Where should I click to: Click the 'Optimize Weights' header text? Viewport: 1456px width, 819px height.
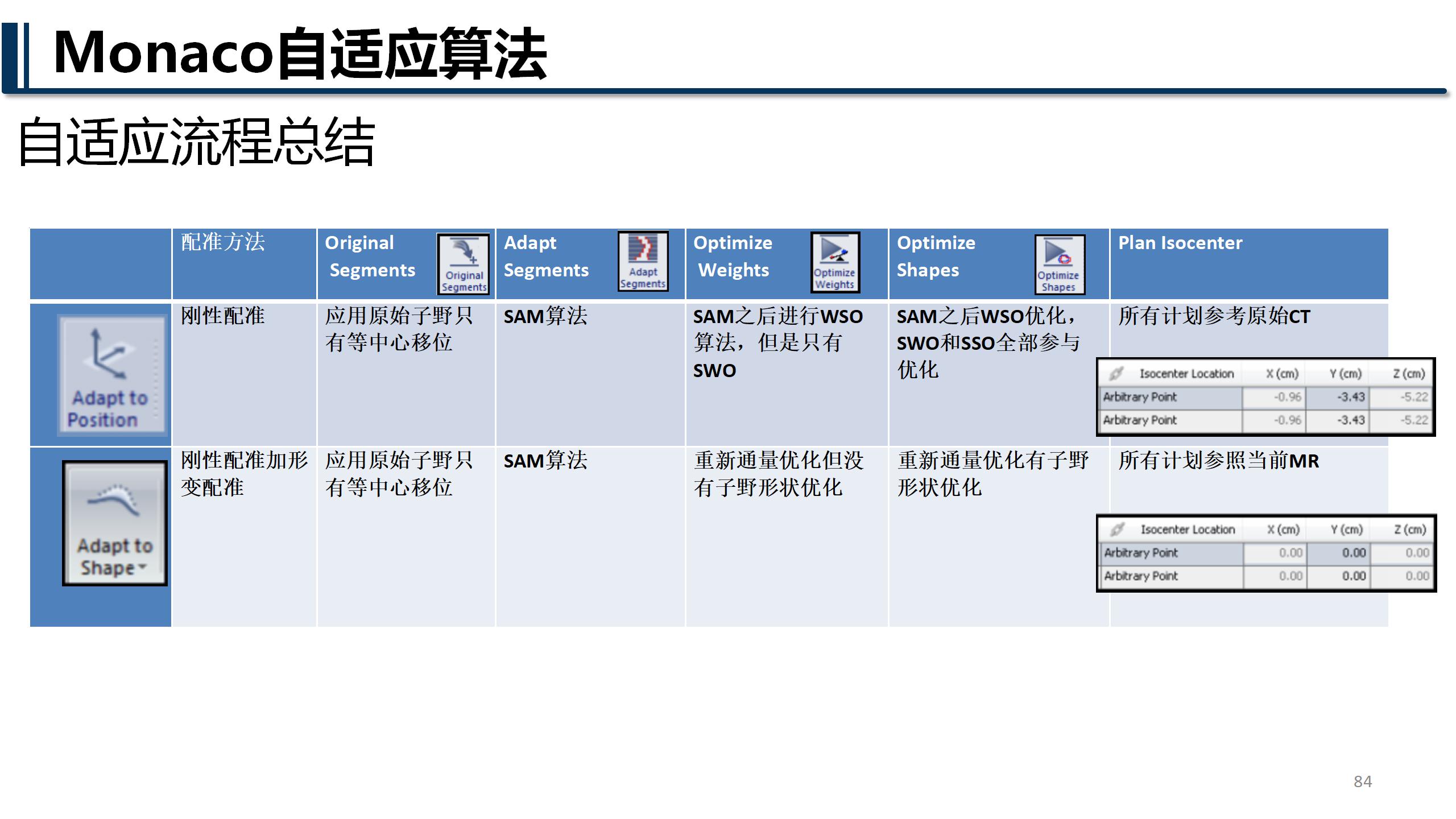733,257
